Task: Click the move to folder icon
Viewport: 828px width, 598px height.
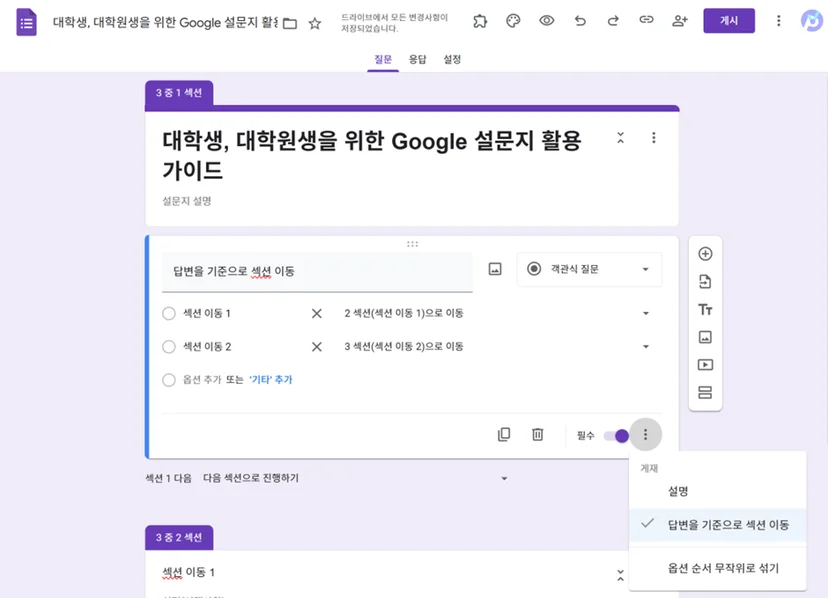Action: (290, 23)
